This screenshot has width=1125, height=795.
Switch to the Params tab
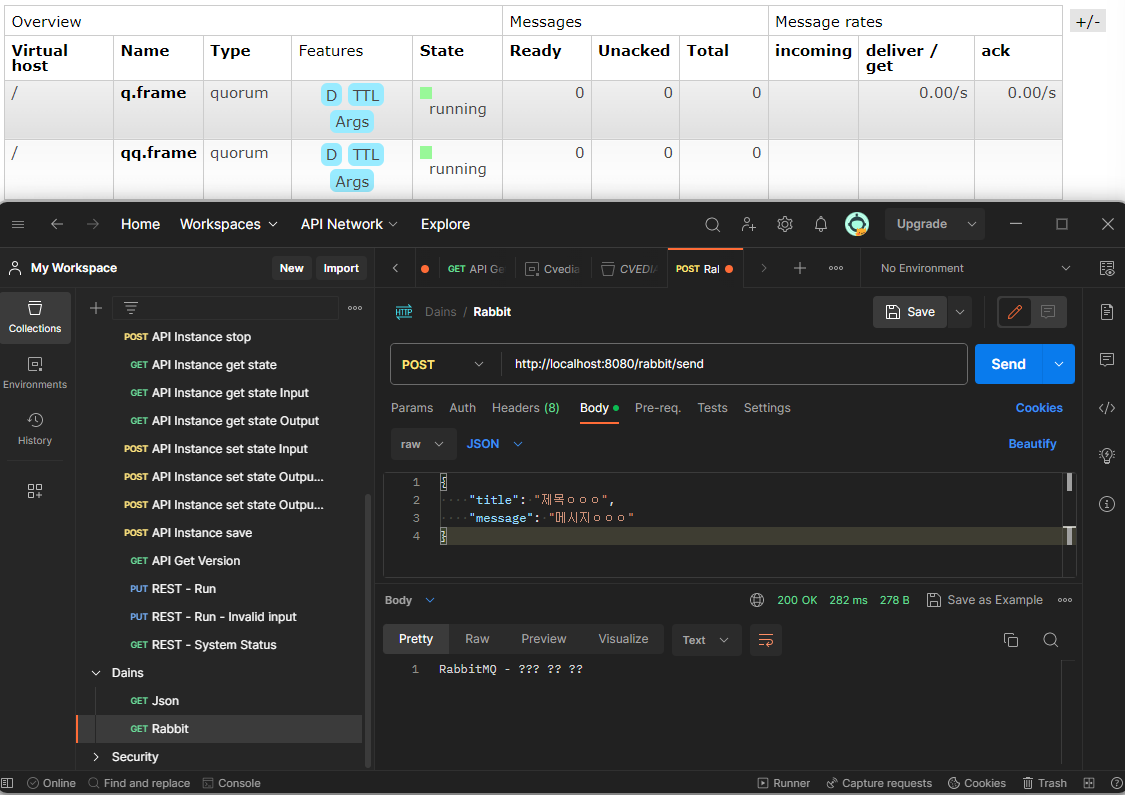click(x=412, y=408)
